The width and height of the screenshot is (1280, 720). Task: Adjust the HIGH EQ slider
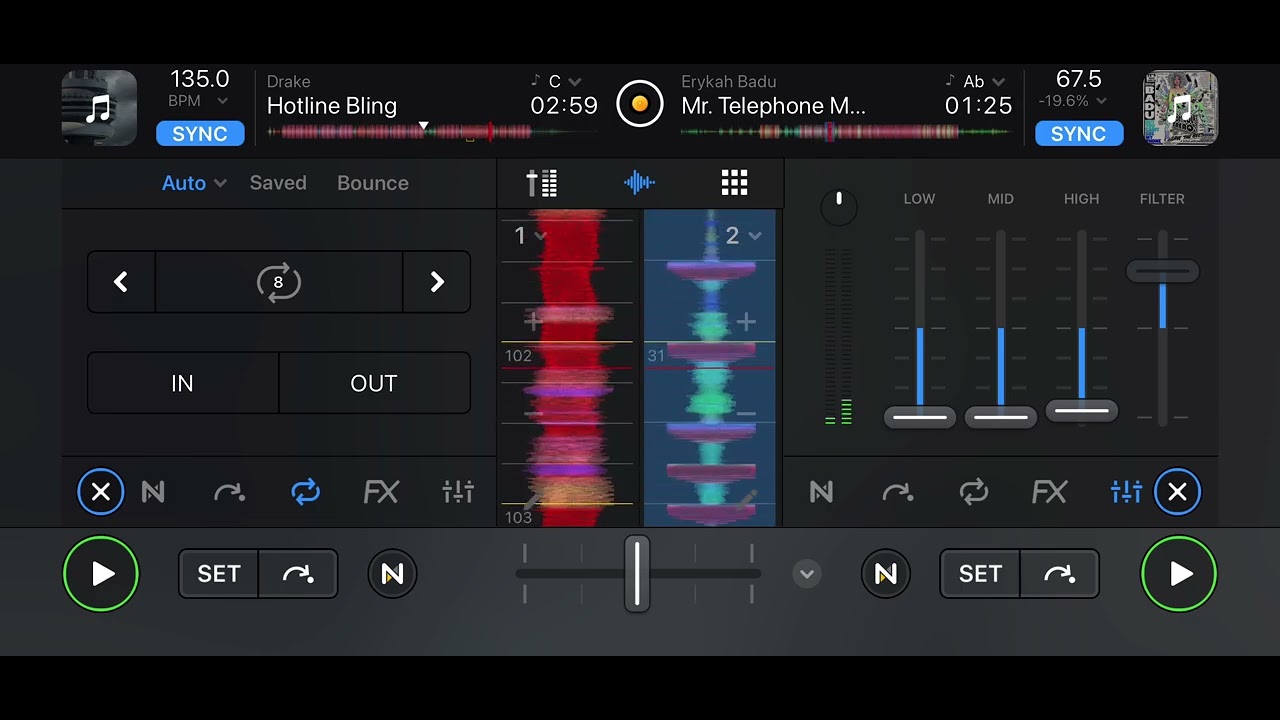tap(1082, 410)
